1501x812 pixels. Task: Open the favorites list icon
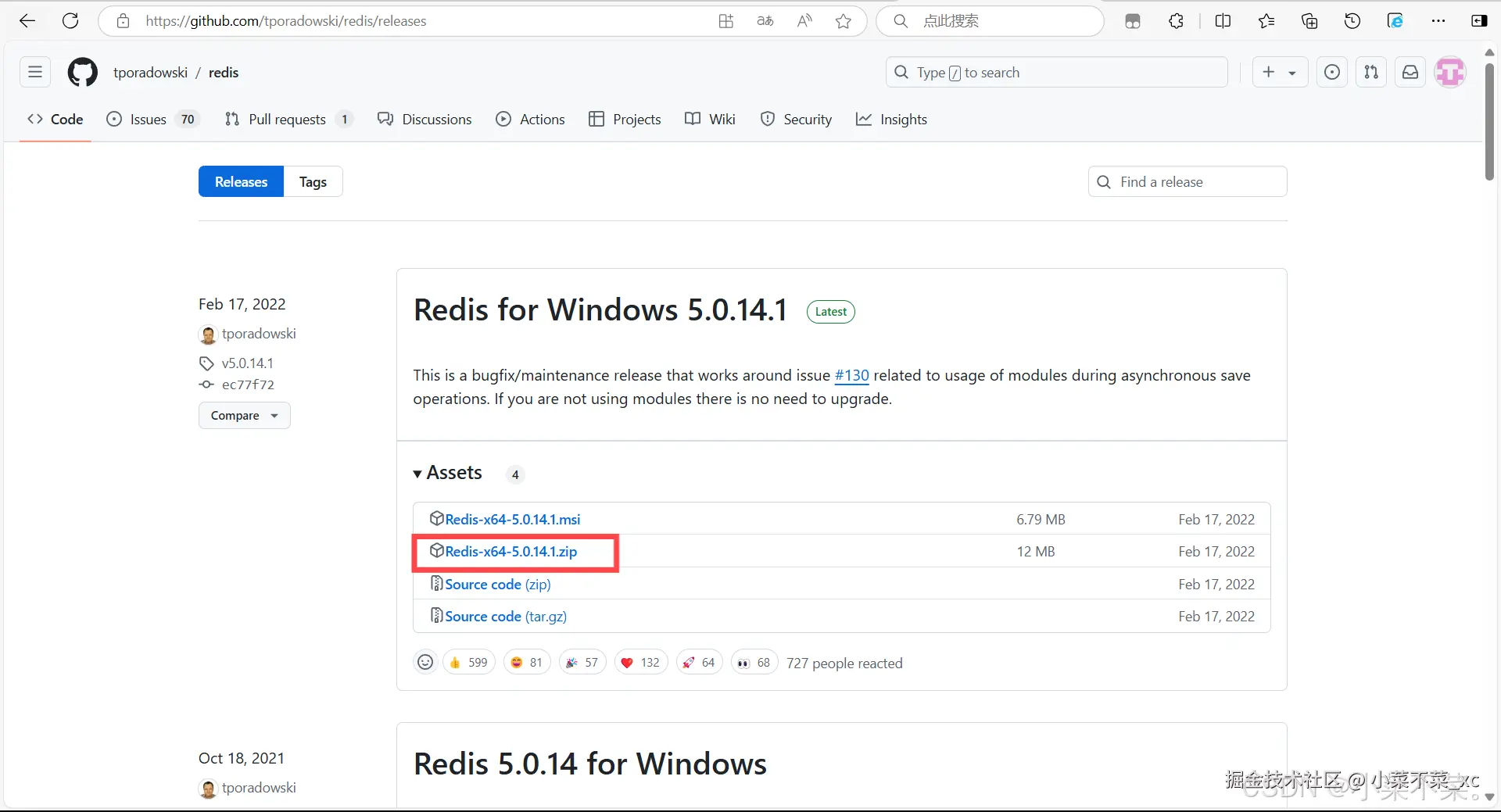[1266, 21]
